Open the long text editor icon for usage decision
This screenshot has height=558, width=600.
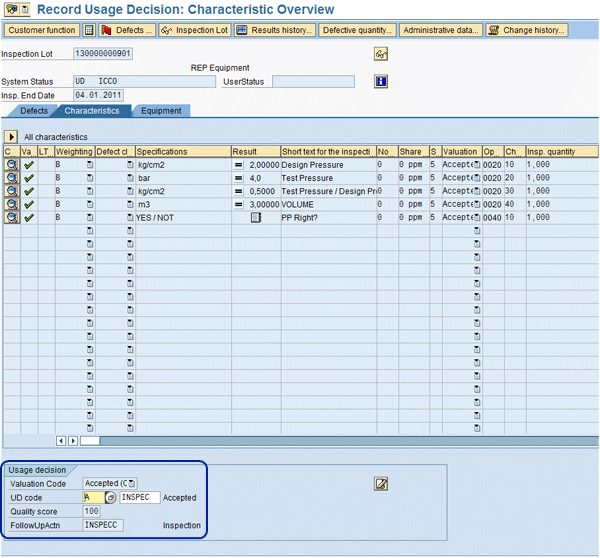tap(381, 484)
